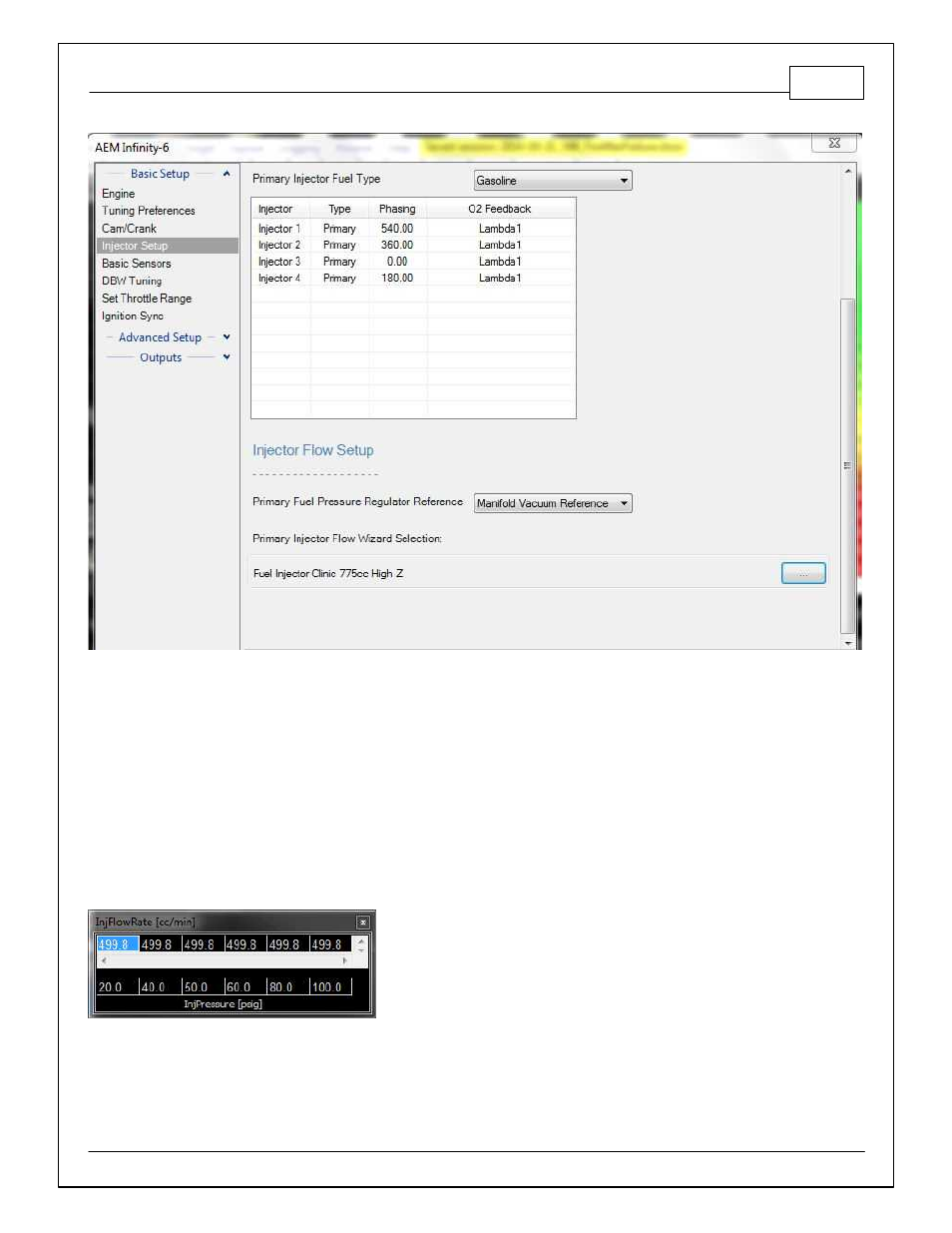Select the Injector 4 row name

pos(279,279)
